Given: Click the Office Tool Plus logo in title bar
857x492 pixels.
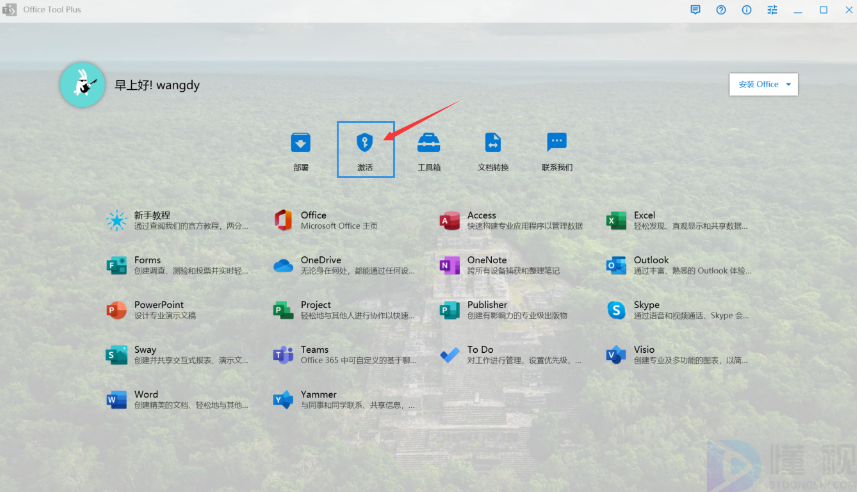Looking at the screenshot, I should pyautogui.click(x=9, y=10).
